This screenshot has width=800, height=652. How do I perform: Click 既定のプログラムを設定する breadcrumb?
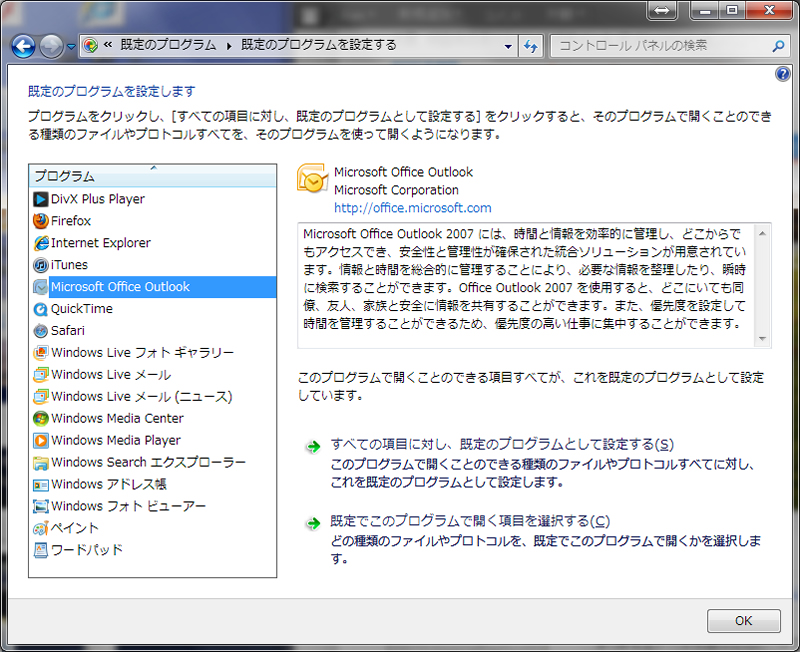click(x=318, y=45)
